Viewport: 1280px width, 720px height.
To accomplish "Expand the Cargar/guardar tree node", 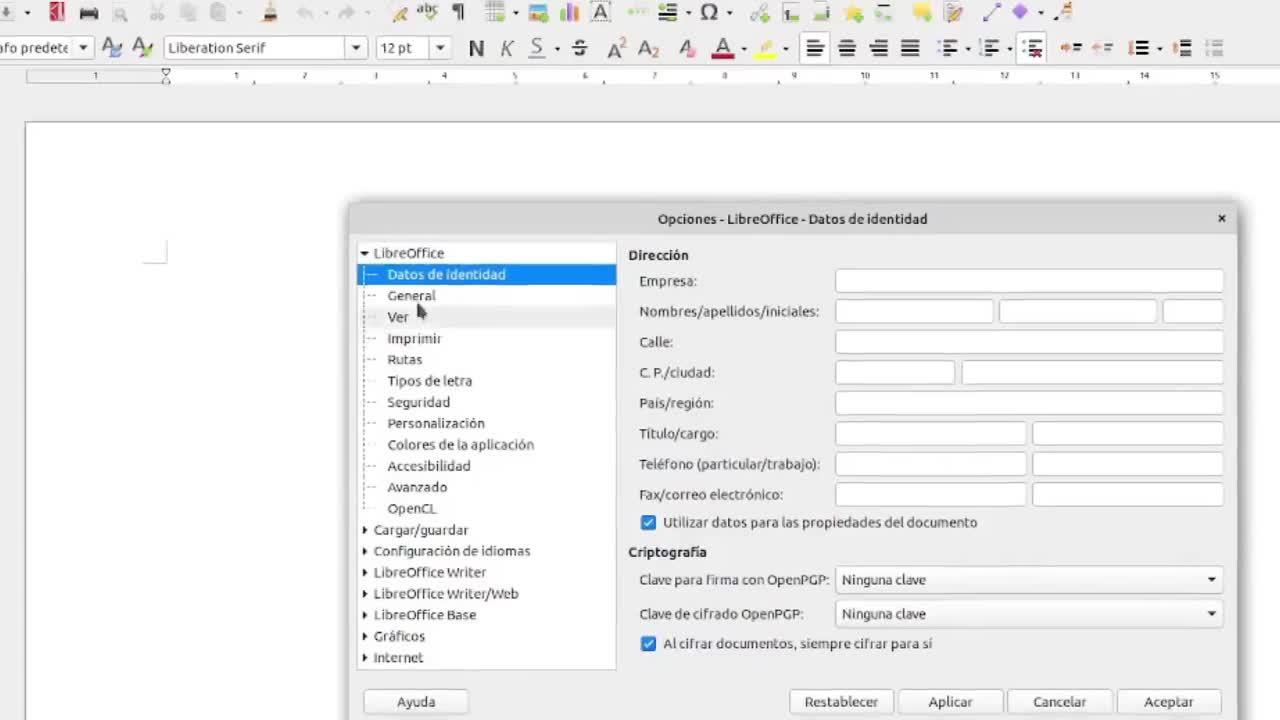I will [365, 530].
